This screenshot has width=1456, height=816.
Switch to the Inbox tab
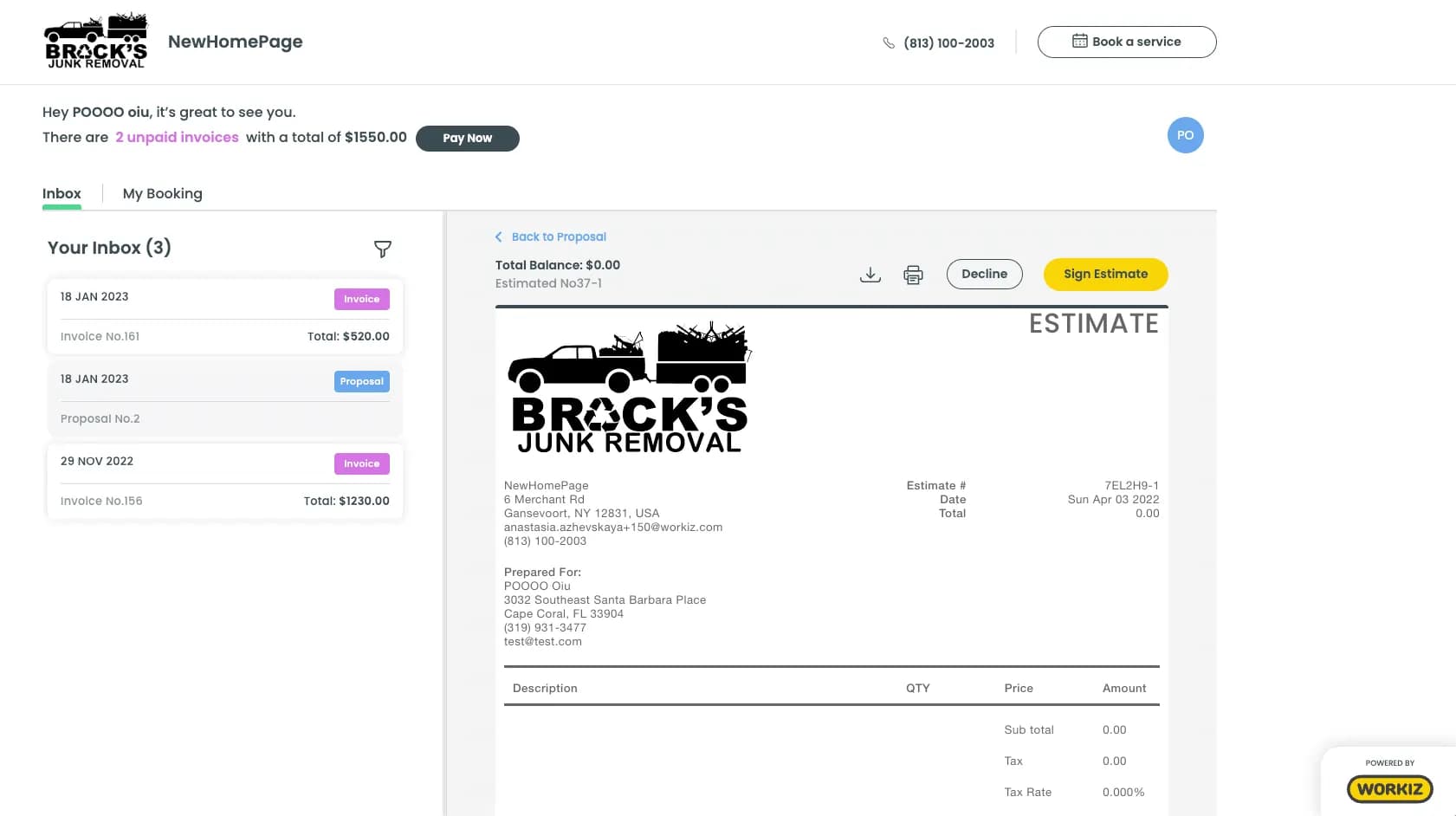(61, 193)
